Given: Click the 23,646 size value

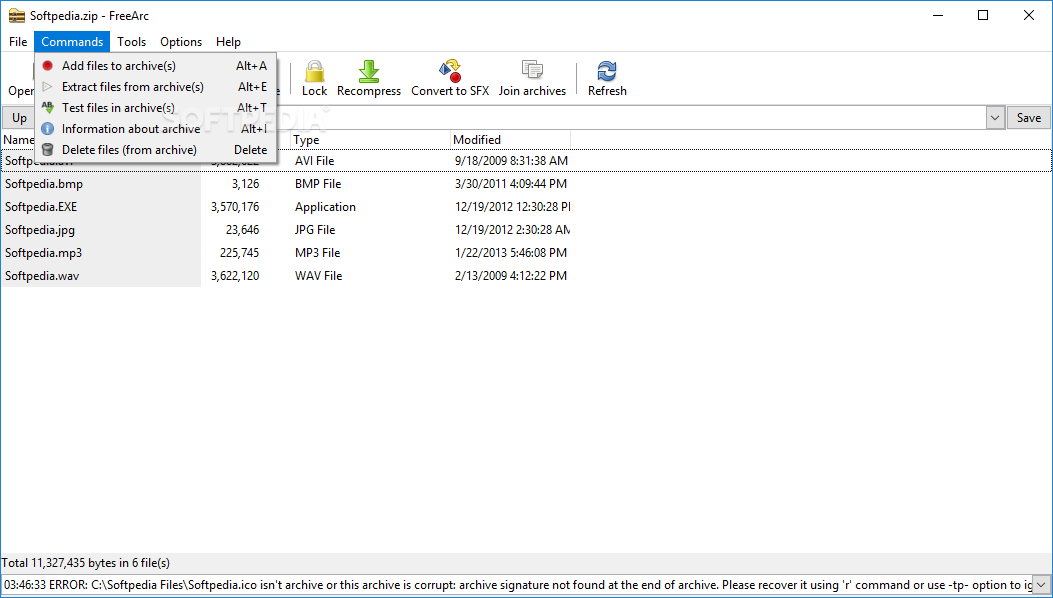Looking at the screenshot, I should tap(242, 229).
